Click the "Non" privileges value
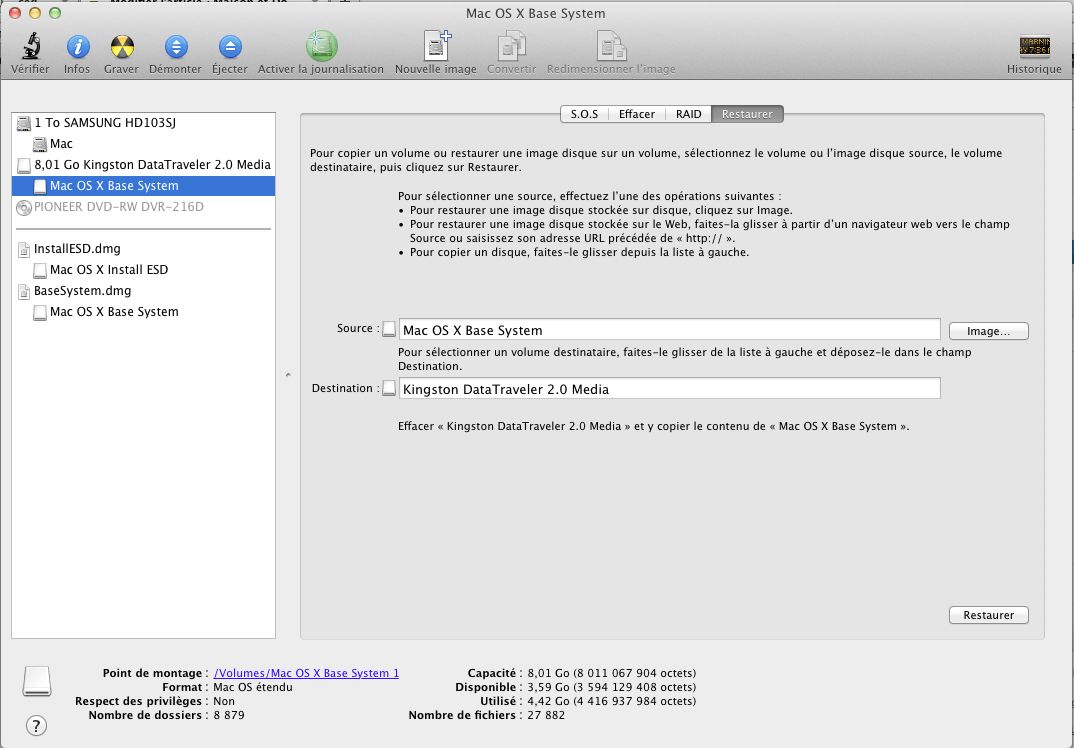This screenshot has height=748, width=1074. coord(224,701)
